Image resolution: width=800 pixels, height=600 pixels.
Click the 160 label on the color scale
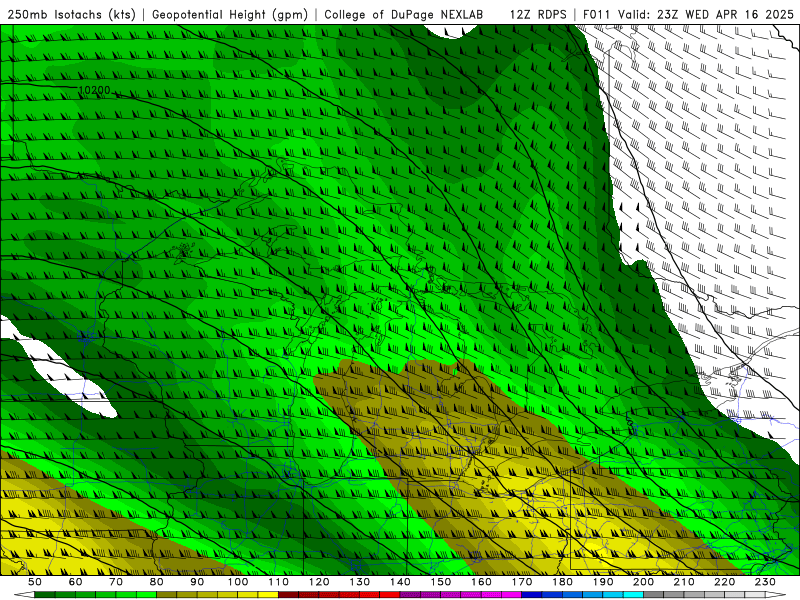(x=481, y=582)
